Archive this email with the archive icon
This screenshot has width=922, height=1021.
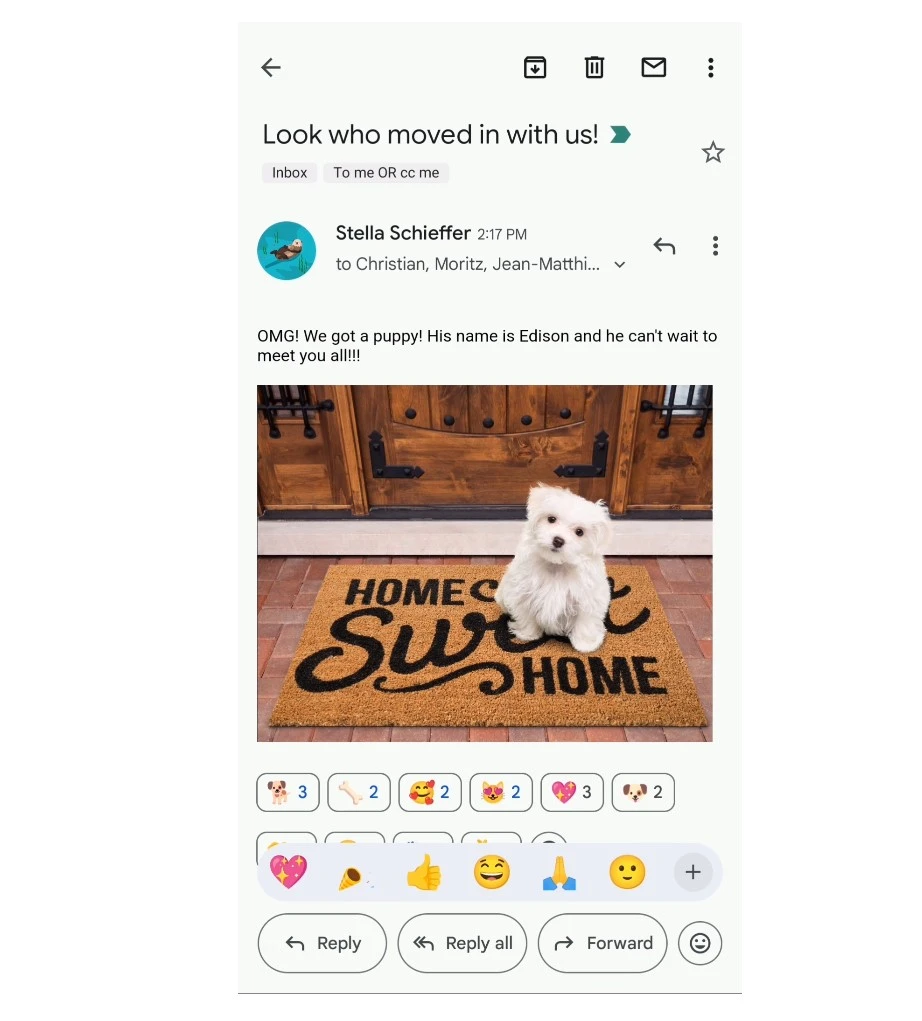point(535,67)
